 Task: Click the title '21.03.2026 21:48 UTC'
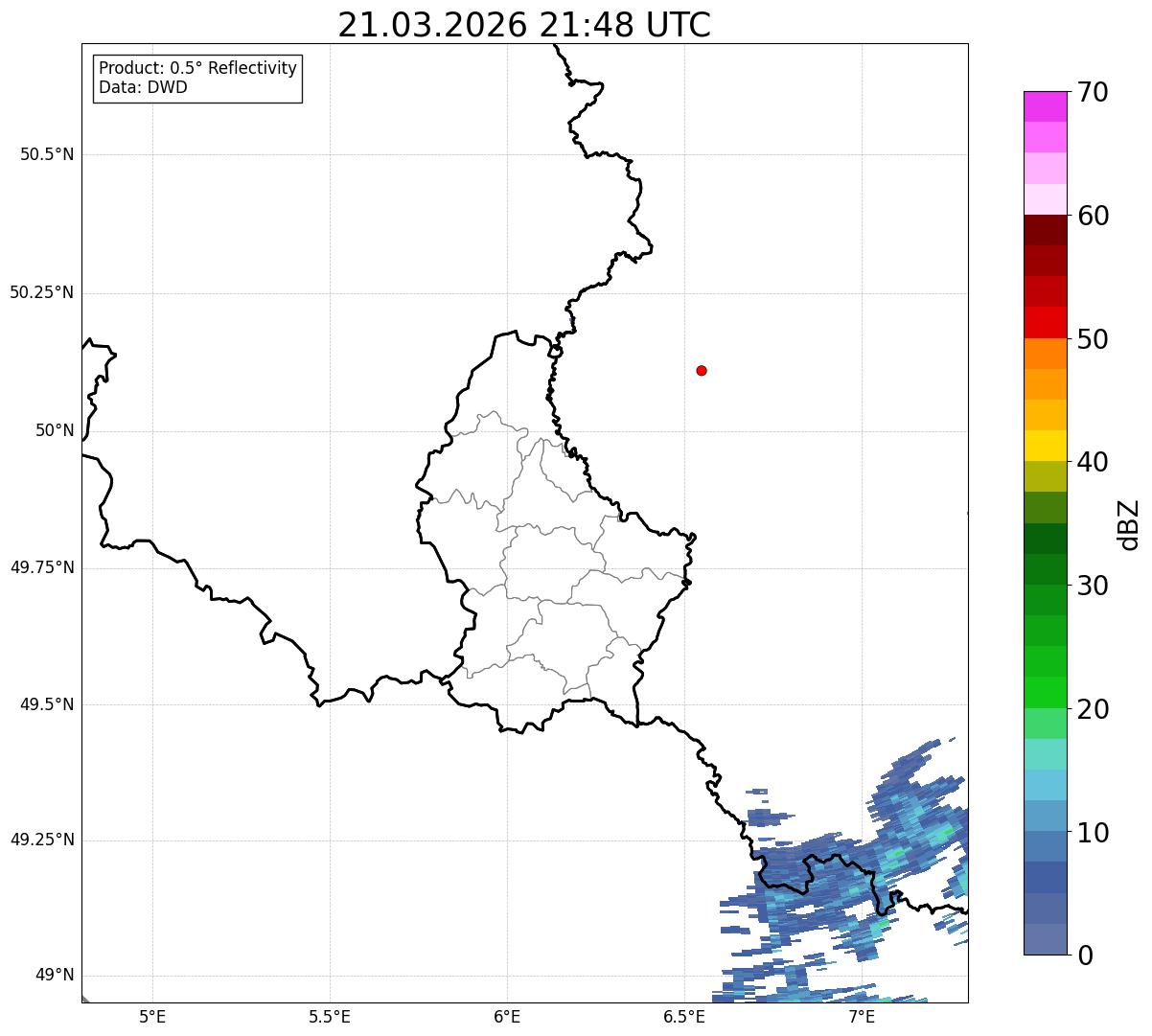(x=524, y=25)
